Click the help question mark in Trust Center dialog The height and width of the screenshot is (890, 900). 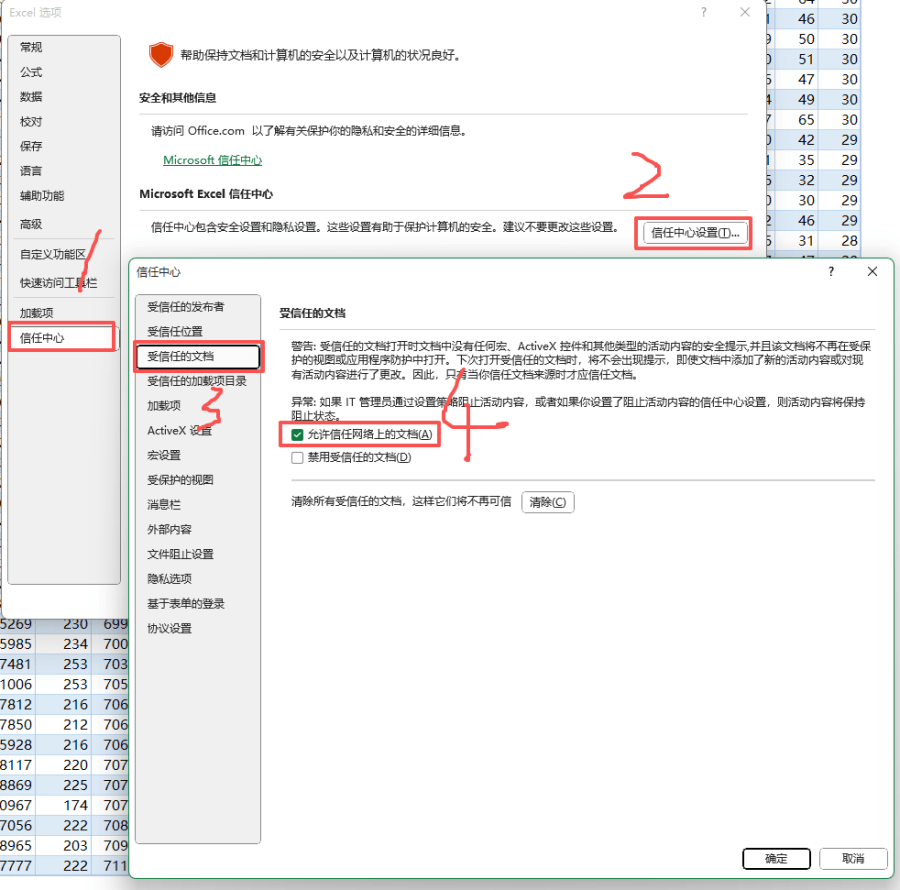(x=832, y=272)
